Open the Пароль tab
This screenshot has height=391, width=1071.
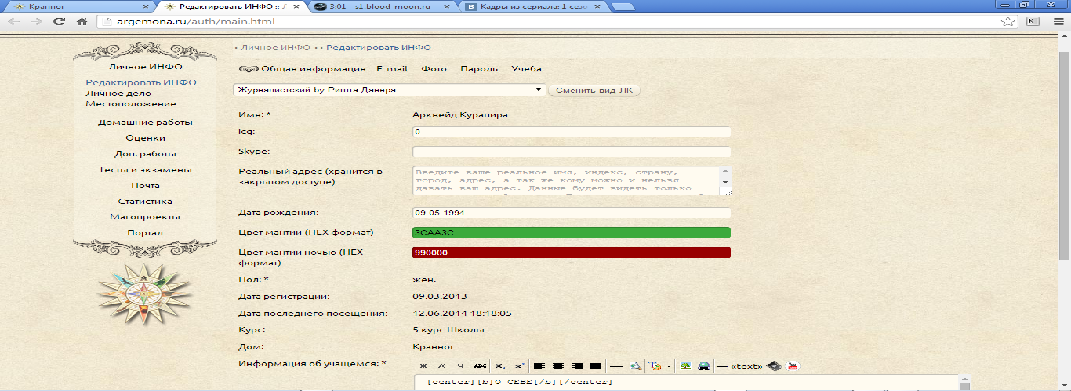479,69
